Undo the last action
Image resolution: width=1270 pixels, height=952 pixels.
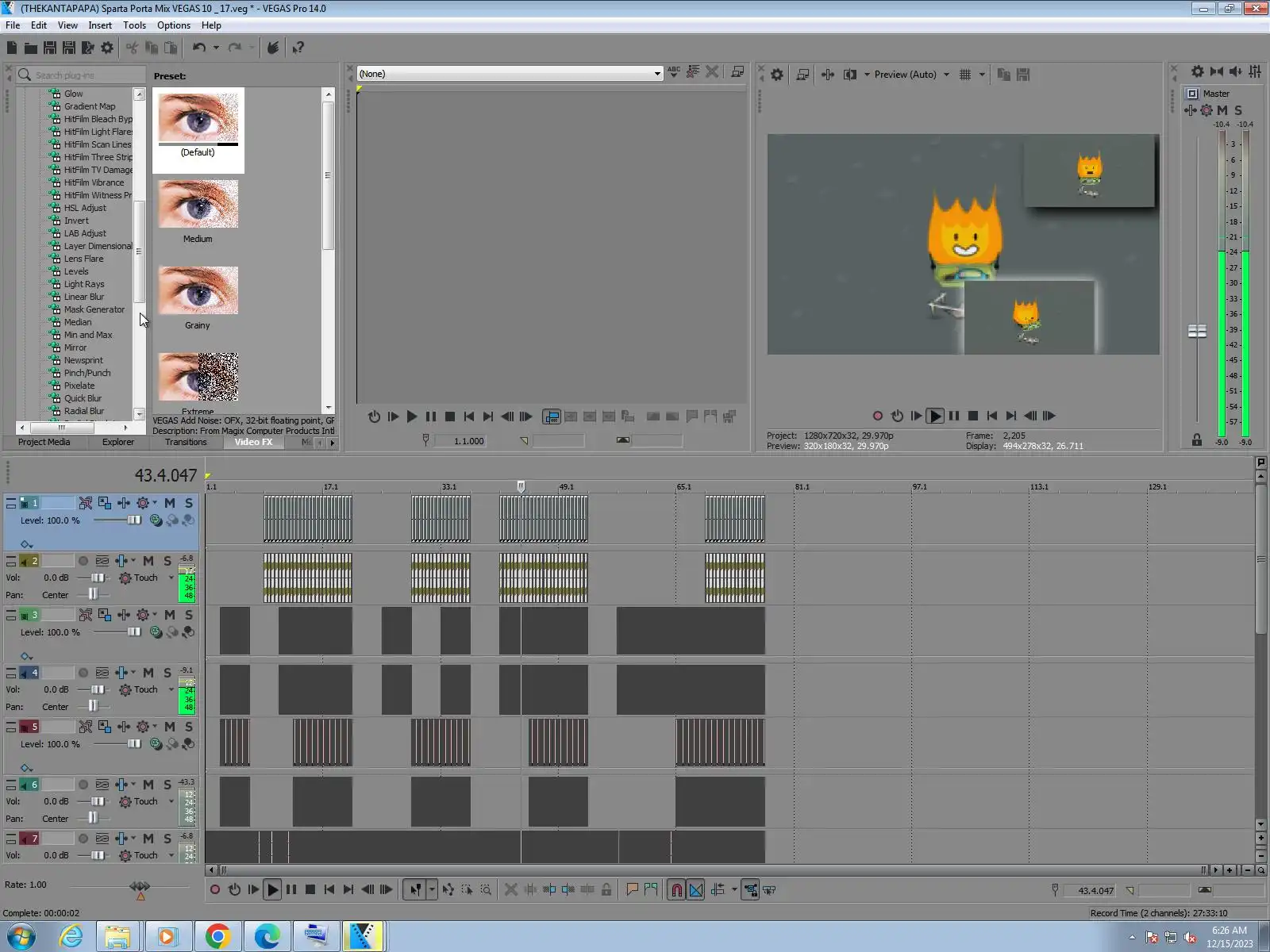tap(198, 48)
